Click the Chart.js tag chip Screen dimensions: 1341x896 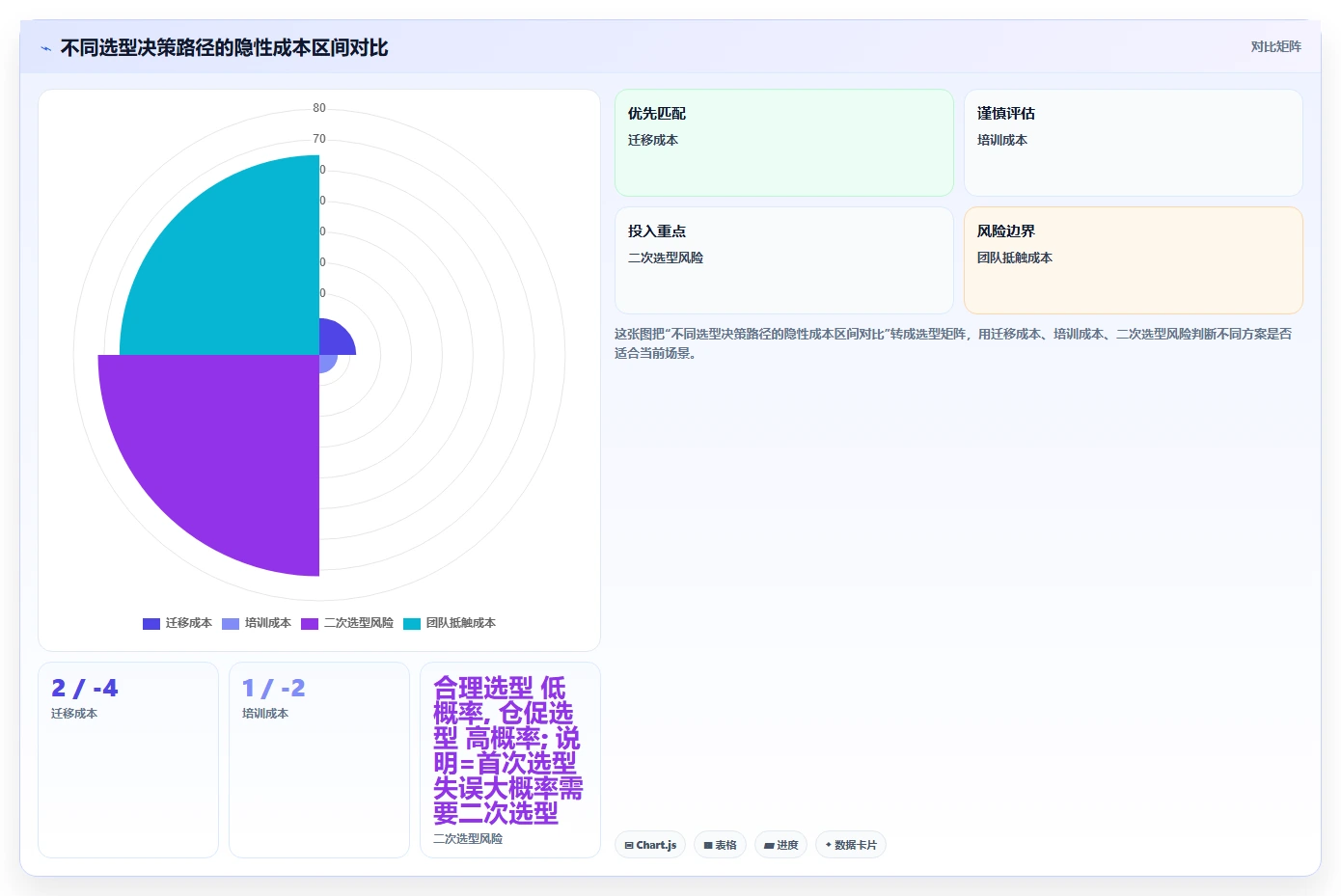(650, 845)
